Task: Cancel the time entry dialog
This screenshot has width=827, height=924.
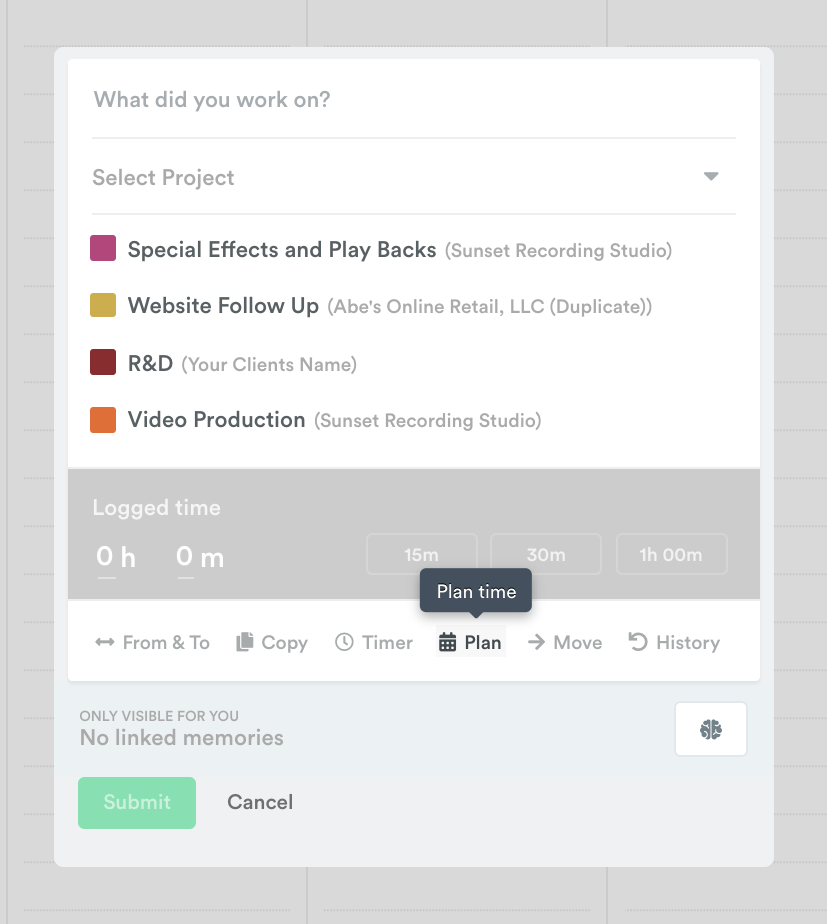Action: click(x=260, y=802)
